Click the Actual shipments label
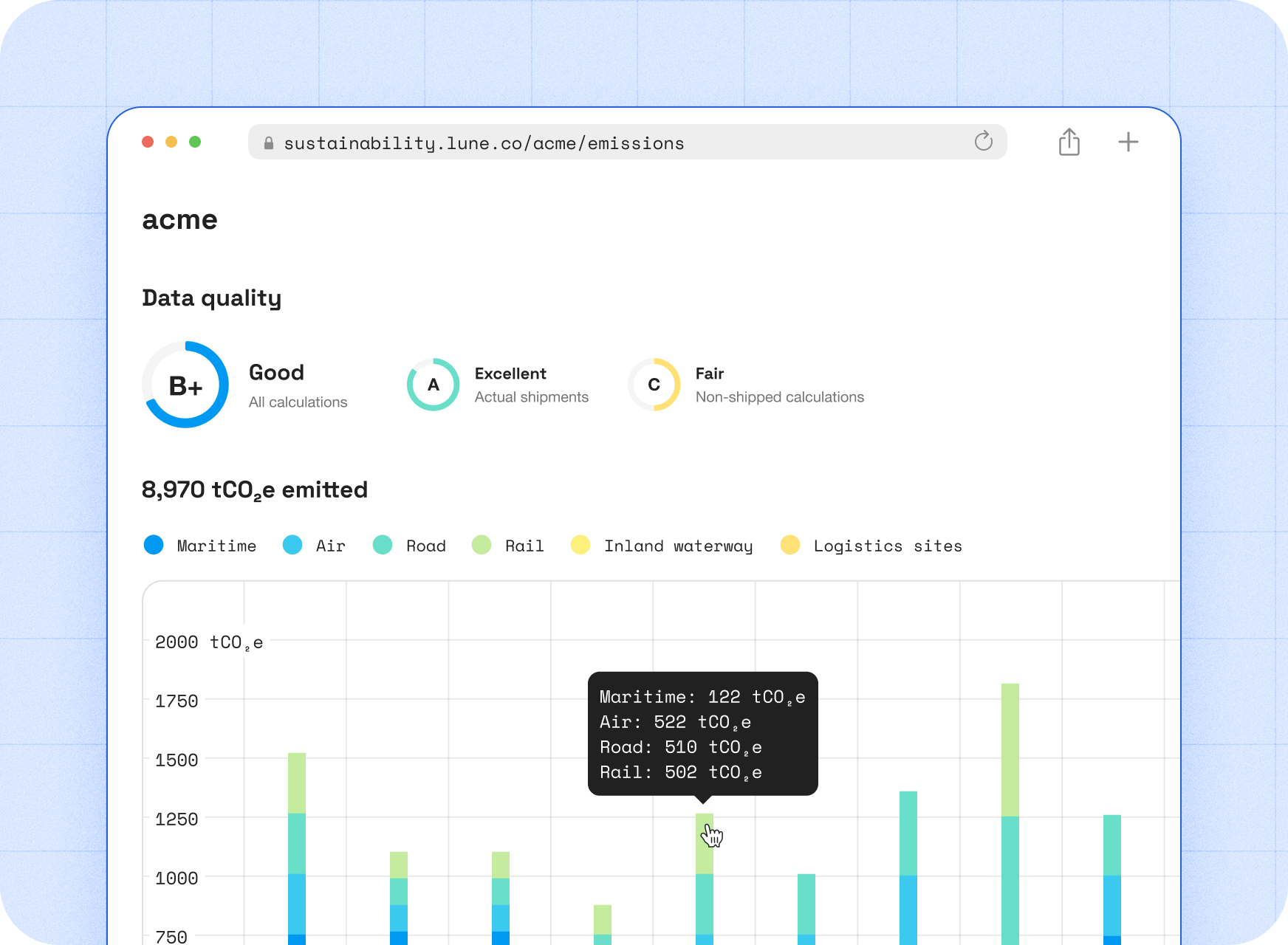The height and width of the screenshot is (945, 1288). click(x=532, y=397)
